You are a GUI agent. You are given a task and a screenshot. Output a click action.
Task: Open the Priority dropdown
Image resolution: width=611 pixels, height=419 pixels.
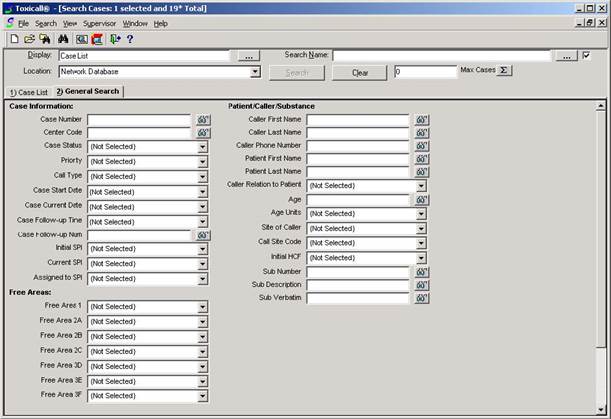202,162
